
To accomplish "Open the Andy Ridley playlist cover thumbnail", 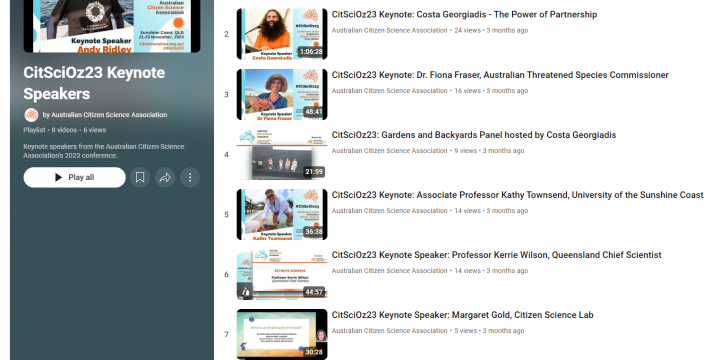I will click(112, 26).
